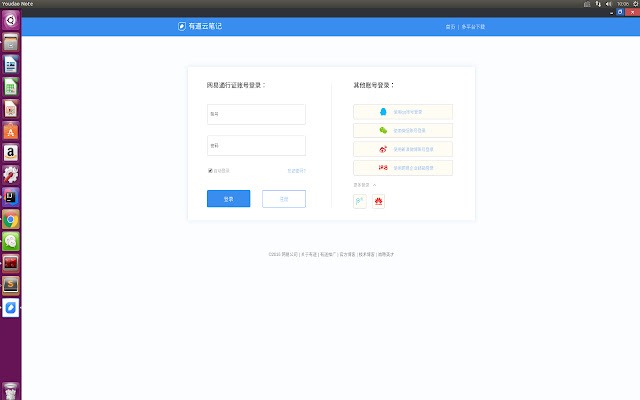Open Files manager in the launcher
This screenshot has height=400, width=640.
point(11,42)
